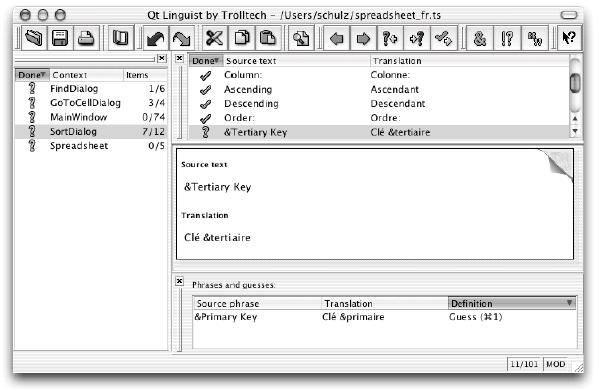Click Definition column sort arrow
This screenshot has height=391, width=599.
coord(569,303)
